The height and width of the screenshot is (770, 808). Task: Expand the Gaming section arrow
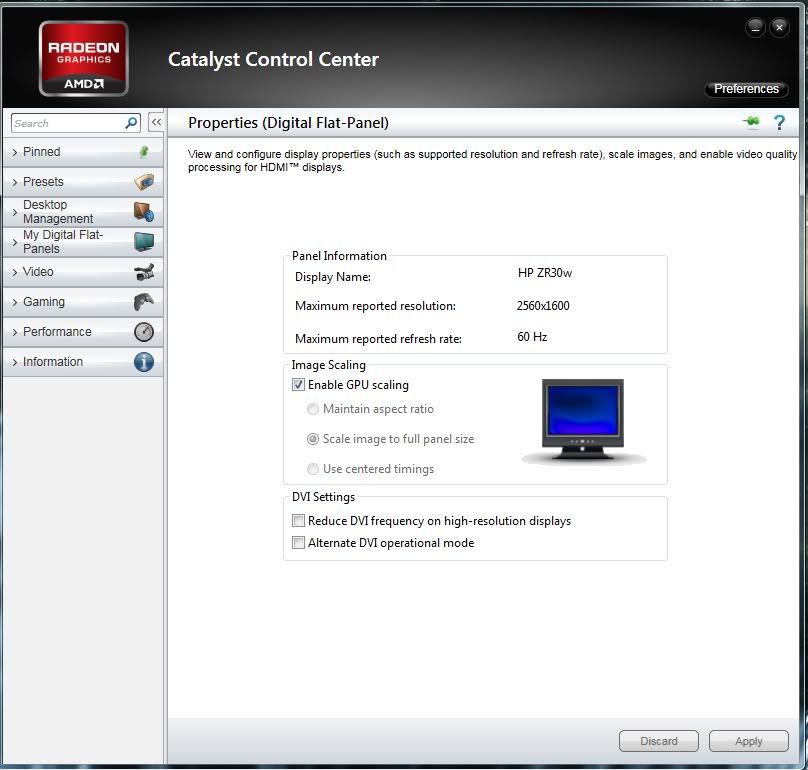pos(14,302)
